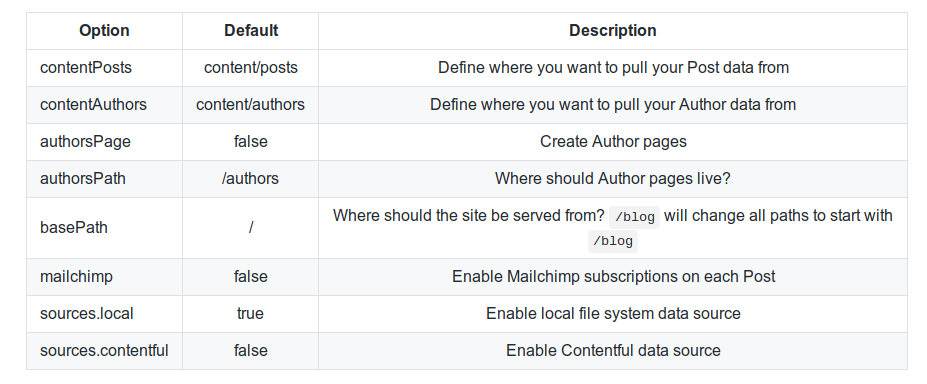Click 'Define where you want to pull your Post data from'
The width and height of the screenshot is (927, 384).
(613, 68)
